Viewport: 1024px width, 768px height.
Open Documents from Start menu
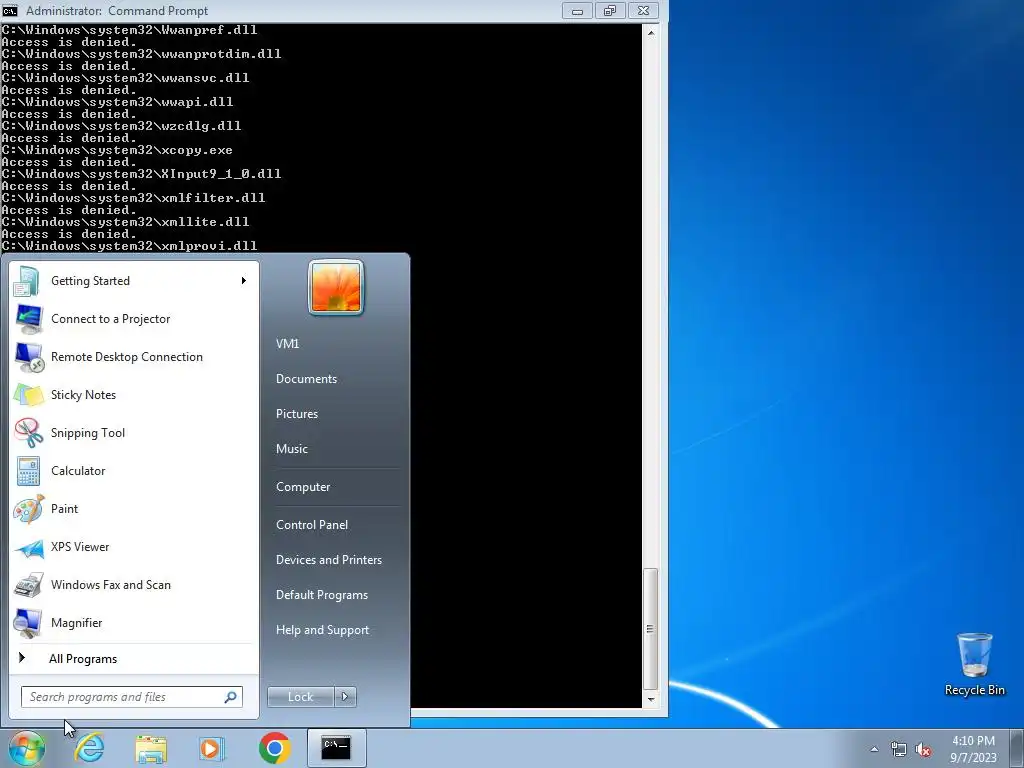[306, 379]
